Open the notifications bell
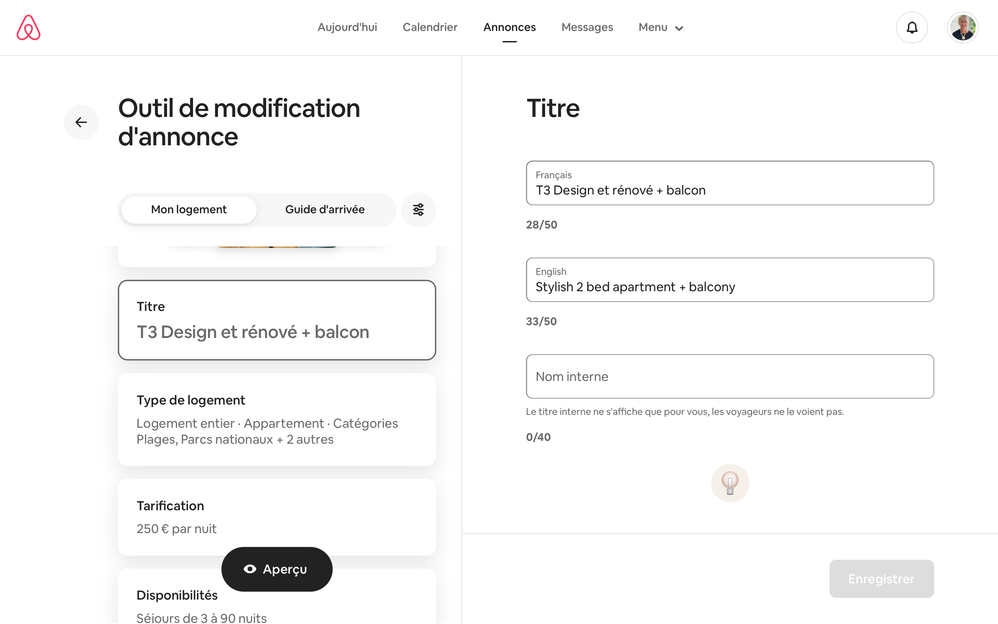Viewport: 998px width, 624px height. (912, 28)
